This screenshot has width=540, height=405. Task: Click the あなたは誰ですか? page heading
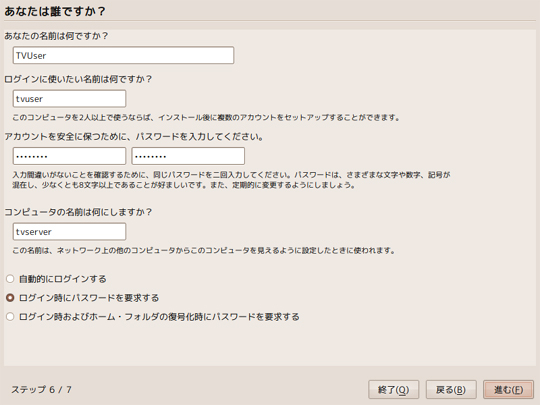point(55,11)
